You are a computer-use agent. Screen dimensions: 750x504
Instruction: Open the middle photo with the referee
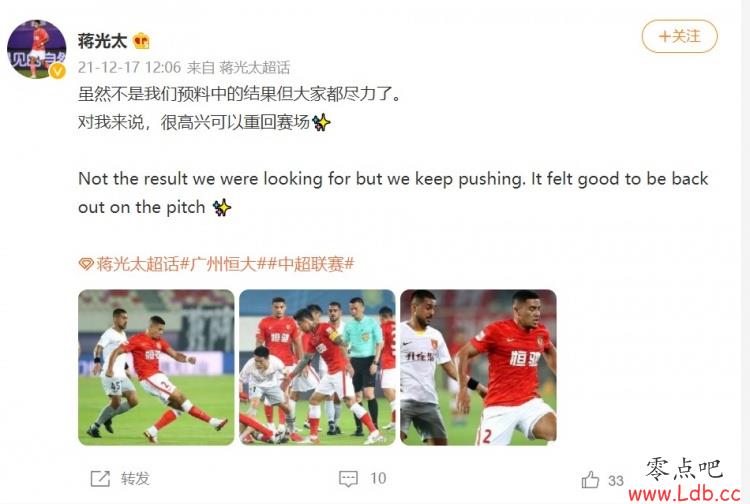317,367
